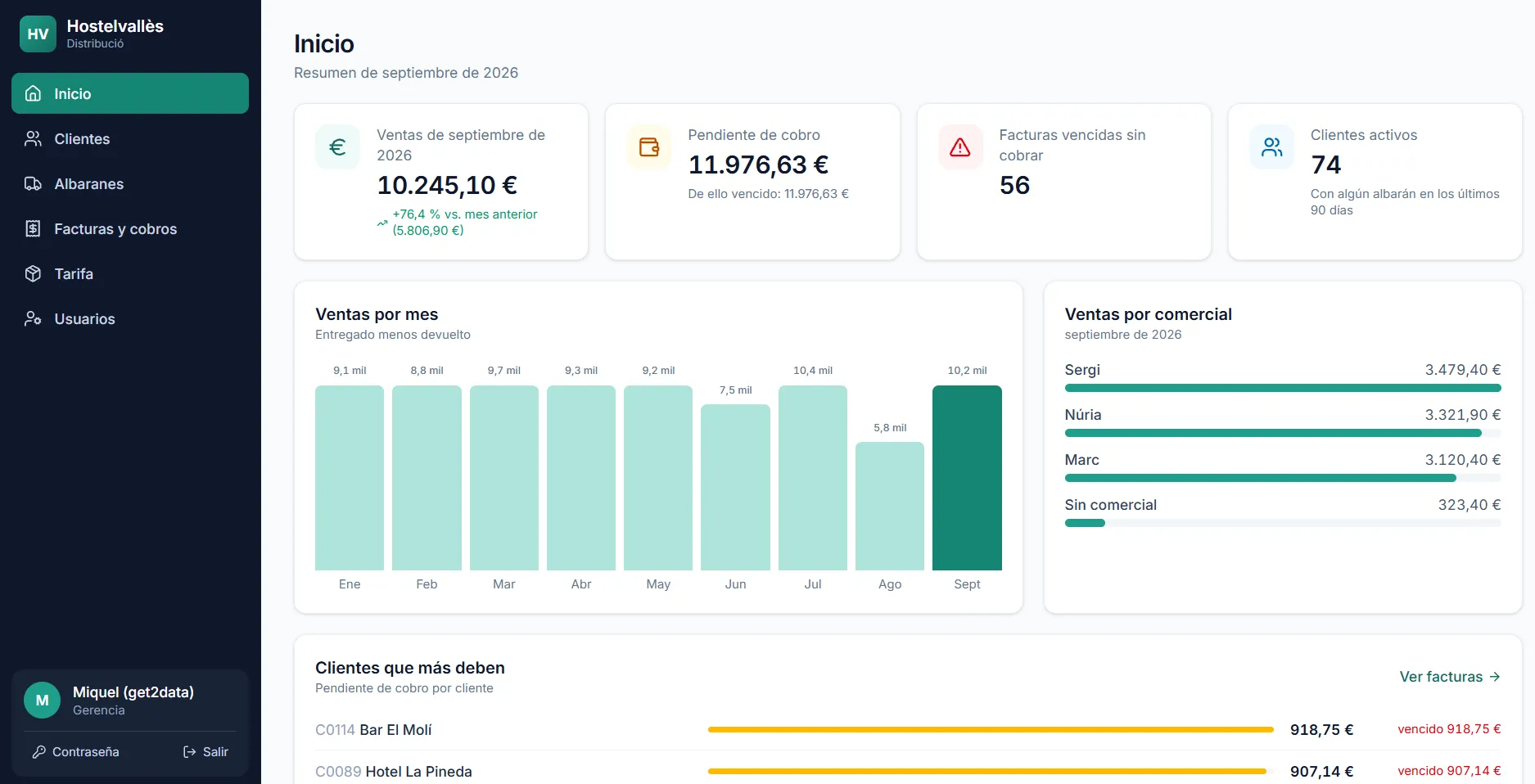This screenshot has width=1535, height=784.
Task: Go to the Clientes section
Action: click(130, 138)
